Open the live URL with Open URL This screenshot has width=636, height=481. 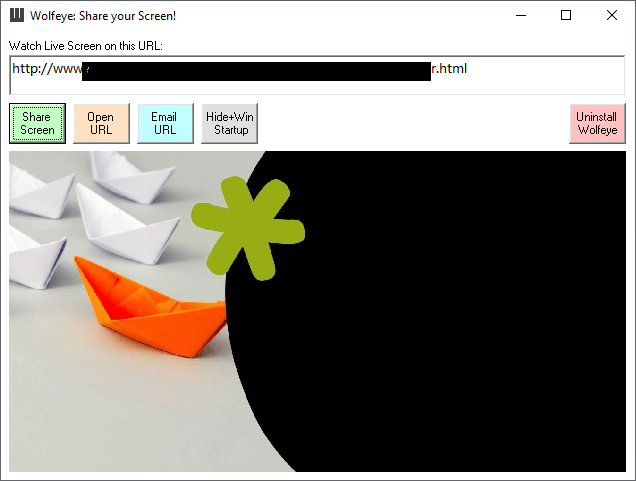[101, 123]
